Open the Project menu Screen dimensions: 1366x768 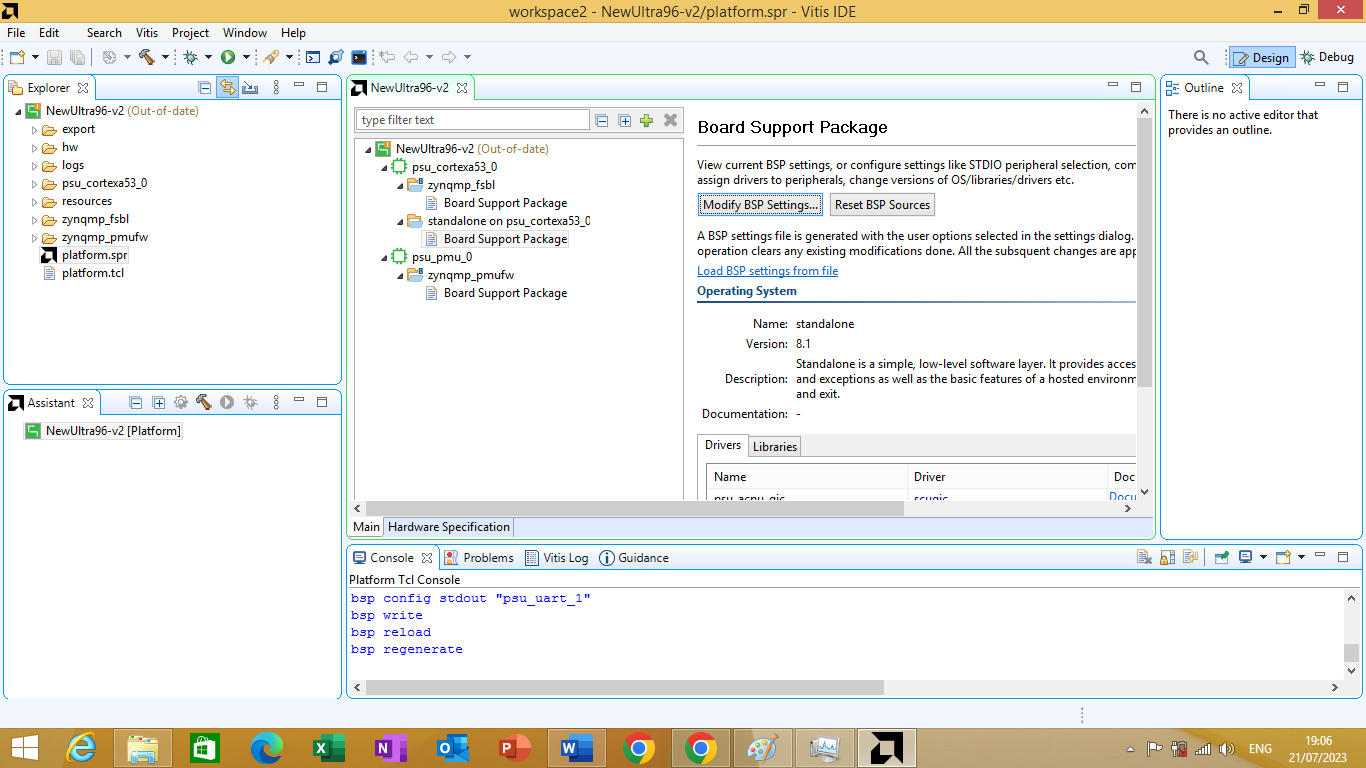click(190, 33)
